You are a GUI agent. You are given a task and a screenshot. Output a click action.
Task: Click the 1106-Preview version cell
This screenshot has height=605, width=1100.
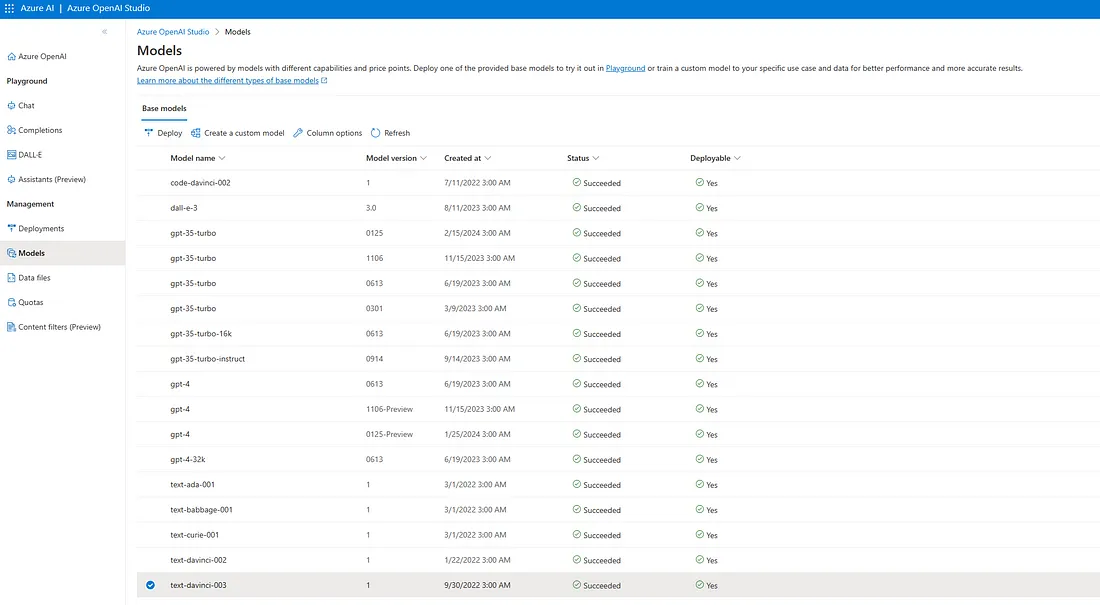(389, 409)
